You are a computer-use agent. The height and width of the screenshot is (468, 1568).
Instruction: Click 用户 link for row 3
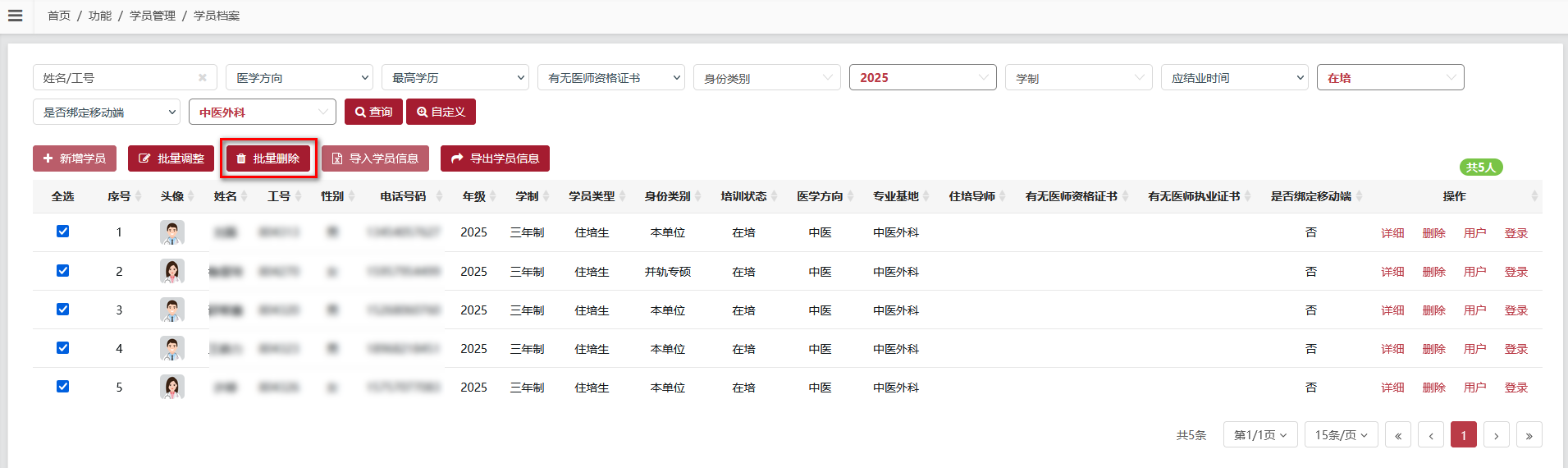click(1474, 310)
